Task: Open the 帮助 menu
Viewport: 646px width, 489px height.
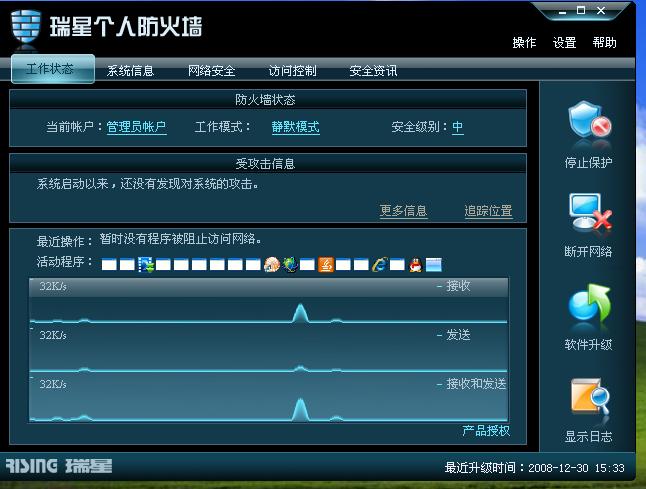Action: [604, 42]
